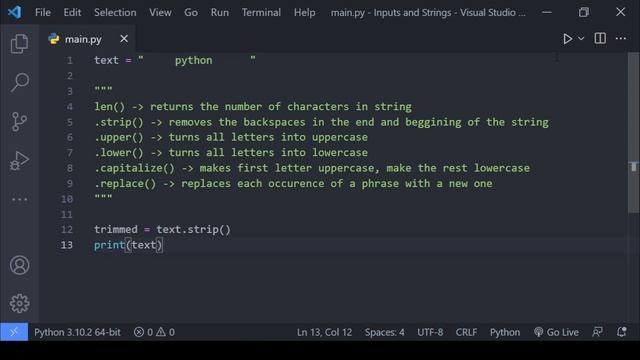The width and height of the screenshot is (640, 360).
Task: Open the Search view in activity bar
Action: coord(19,82)
